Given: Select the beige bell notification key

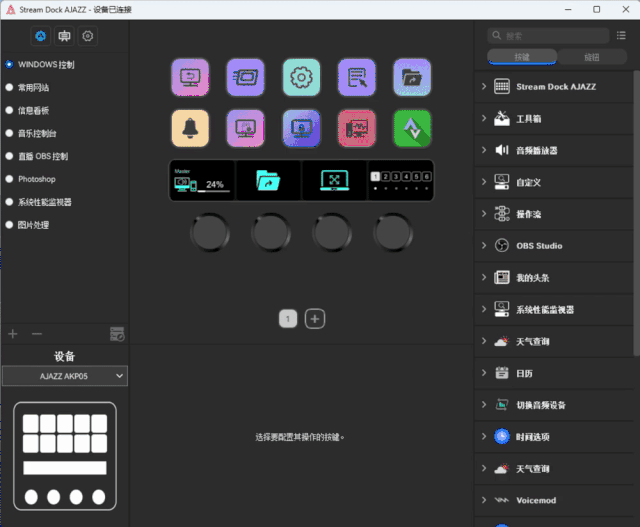Looking at the screenshot, I should click(190, 128).
